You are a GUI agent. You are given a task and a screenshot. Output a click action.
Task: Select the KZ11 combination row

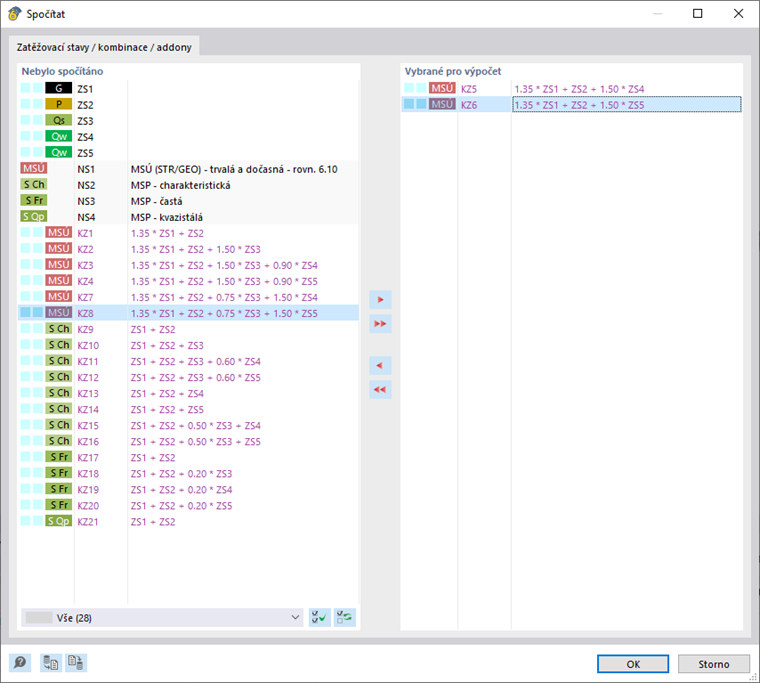189,361
